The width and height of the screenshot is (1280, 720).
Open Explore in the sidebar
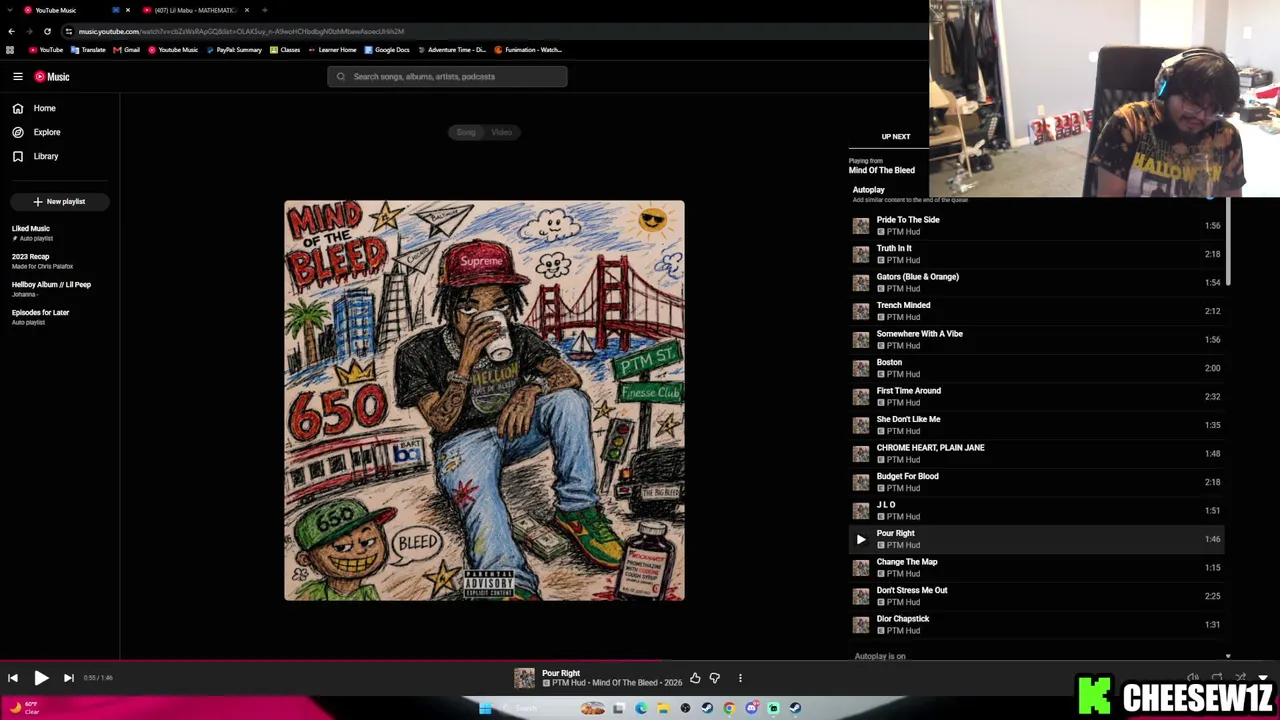(37, 132)
